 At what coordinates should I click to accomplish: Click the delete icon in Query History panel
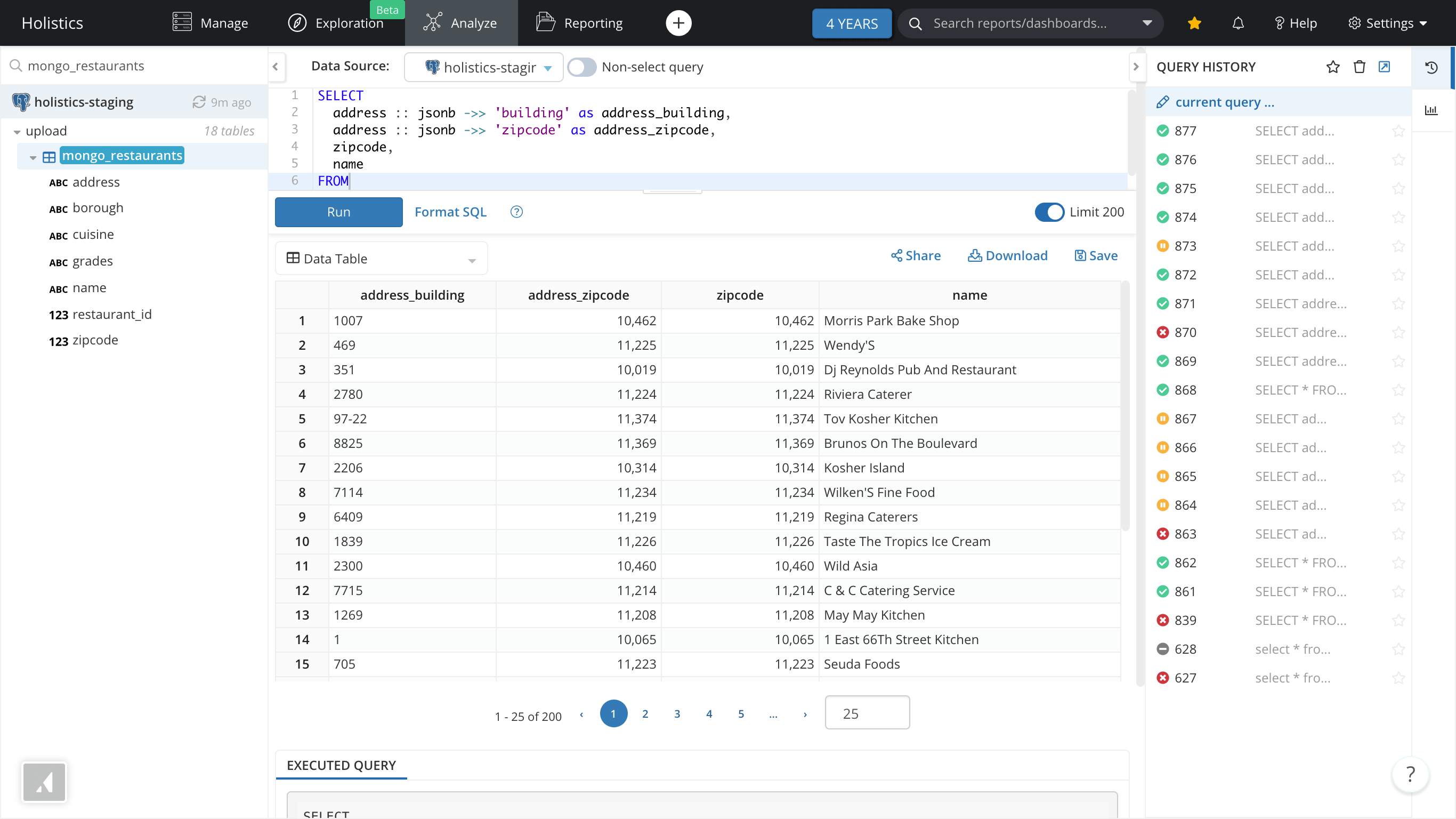click(x=1359, y=67)
